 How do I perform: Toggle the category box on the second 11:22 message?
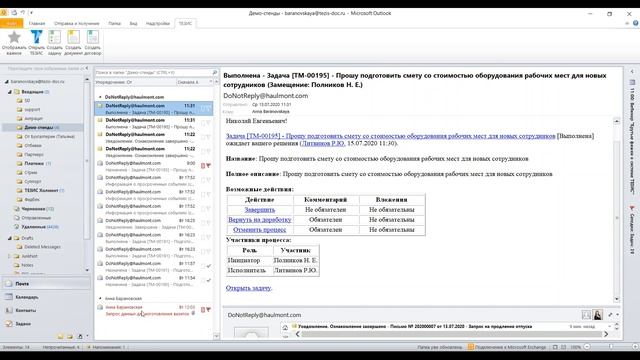click(203, 151)
